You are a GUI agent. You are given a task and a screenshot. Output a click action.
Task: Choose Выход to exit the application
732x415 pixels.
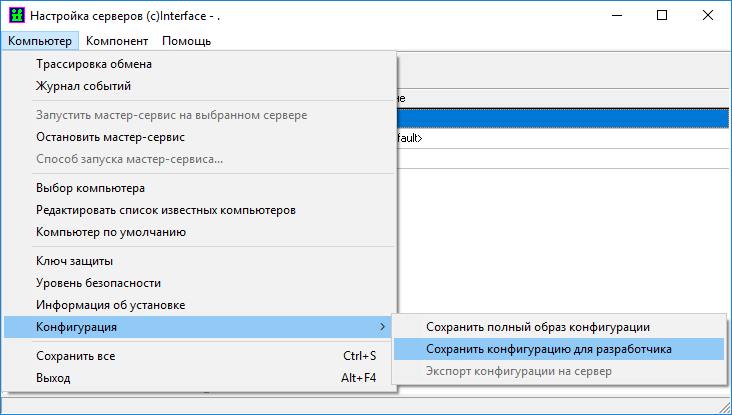point(53,378)
